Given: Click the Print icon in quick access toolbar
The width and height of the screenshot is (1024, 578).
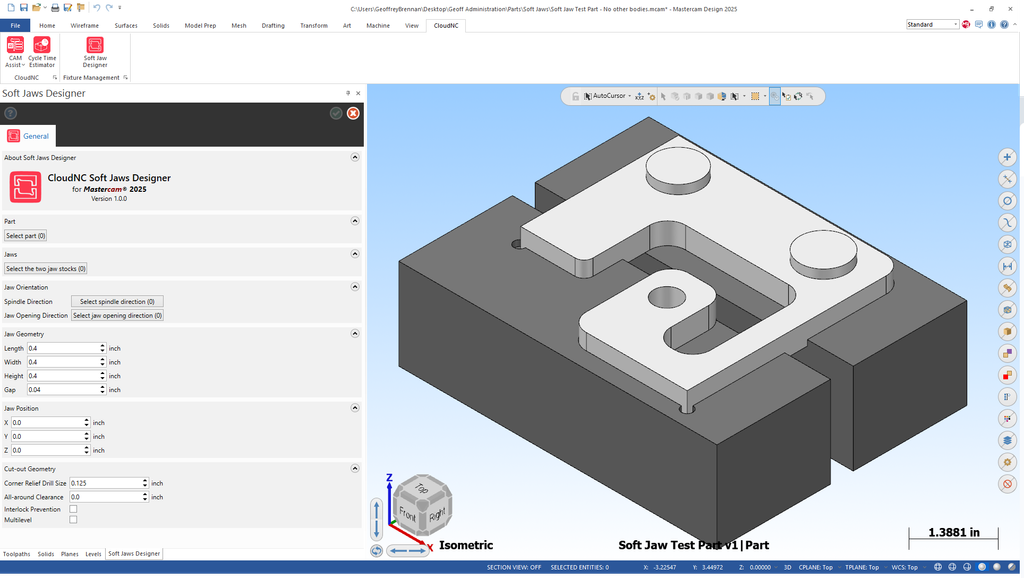Looking at the screenshot, I should click(55, 8).
